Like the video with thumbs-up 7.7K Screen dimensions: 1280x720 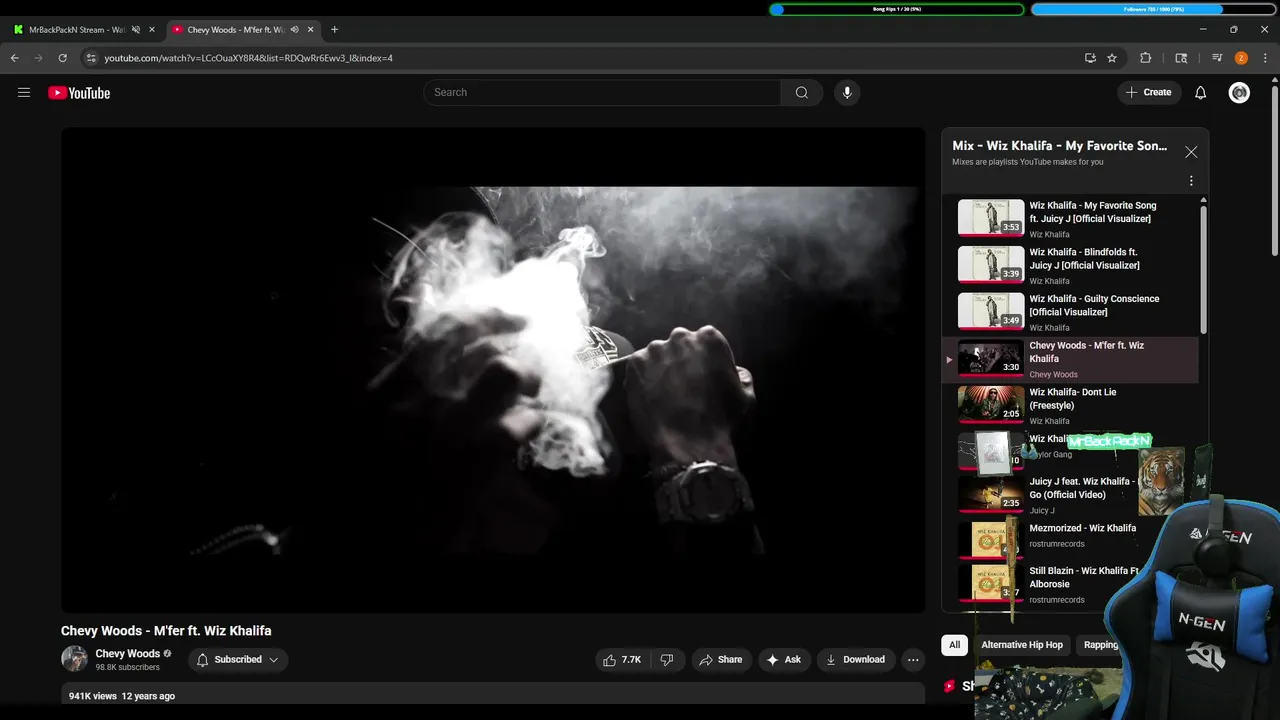pyautogui.click(x=621, y=660)
